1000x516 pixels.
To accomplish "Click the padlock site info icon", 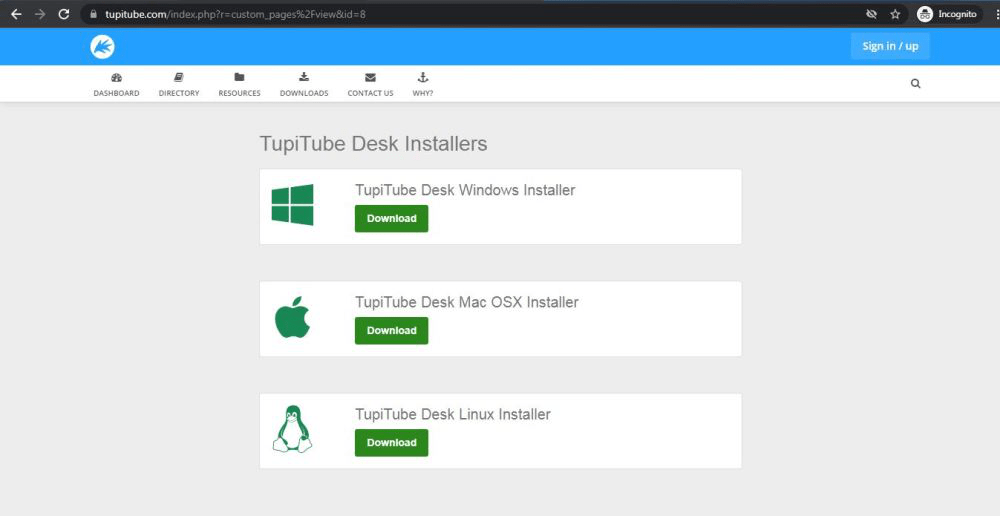I will pos(93,14).
